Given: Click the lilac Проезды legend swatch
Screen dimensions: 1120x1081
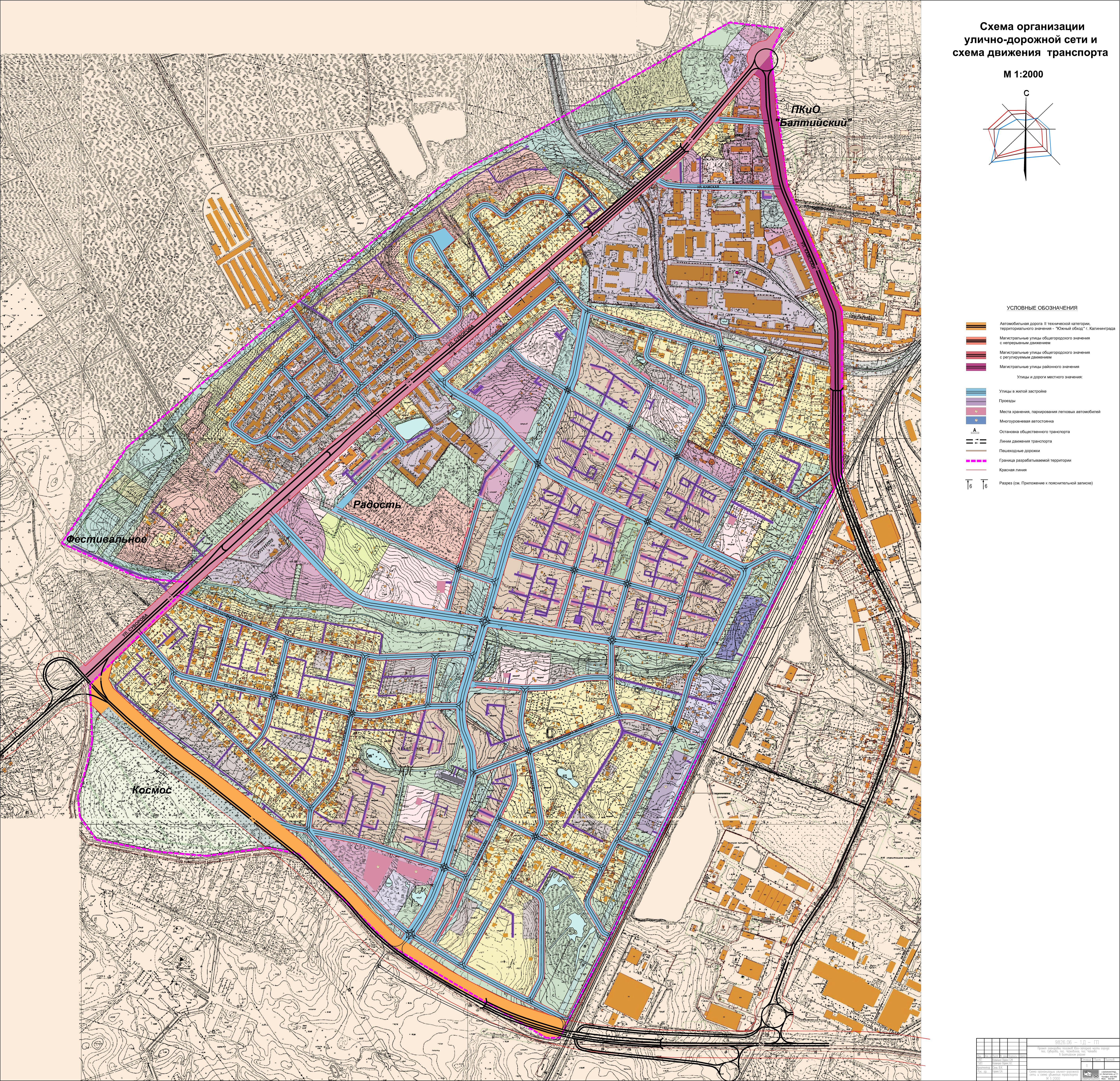Looking at the screenshot, I should point(976,402).
